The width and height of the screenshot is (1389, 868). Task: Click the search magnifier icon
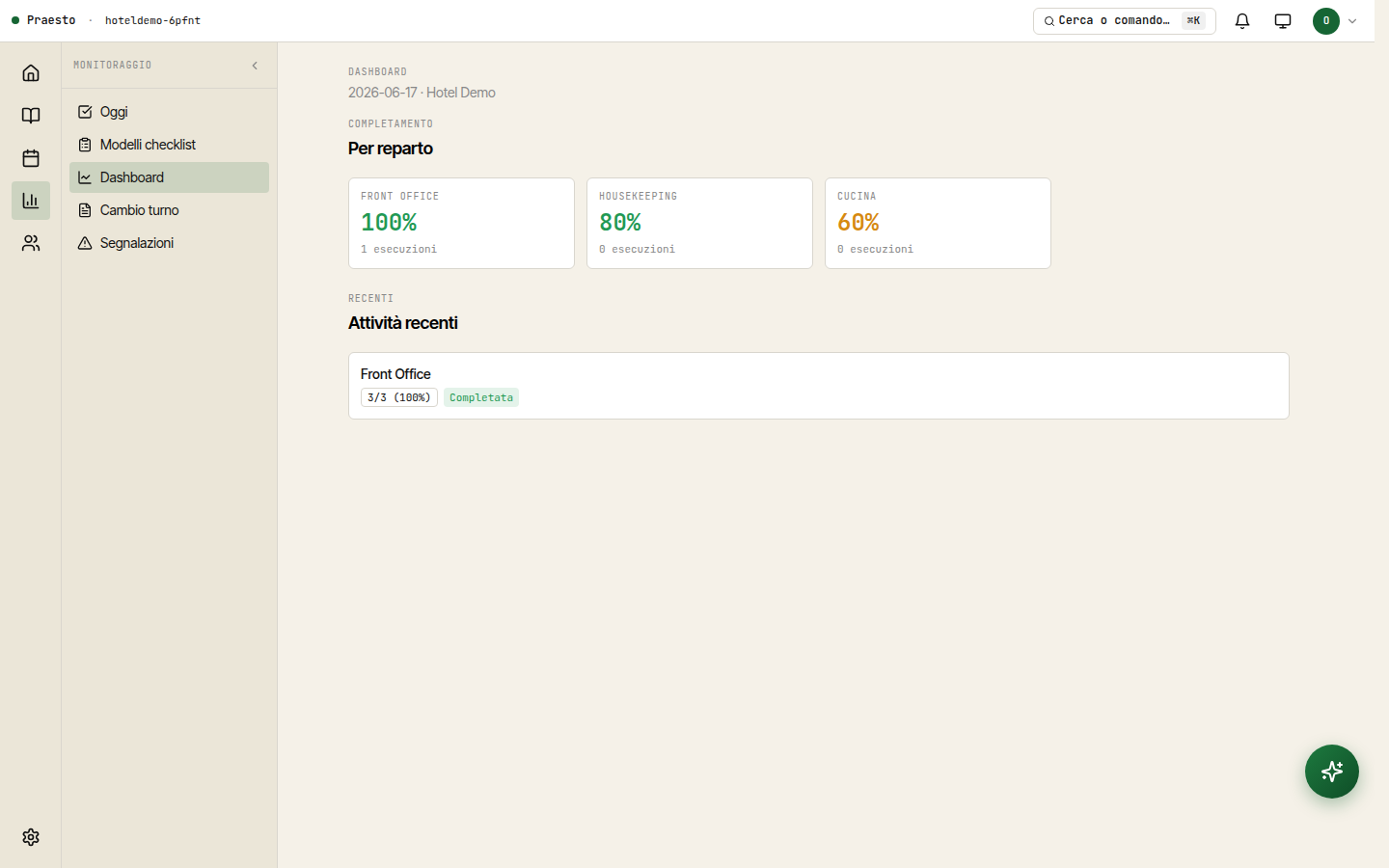[1049, 21]
